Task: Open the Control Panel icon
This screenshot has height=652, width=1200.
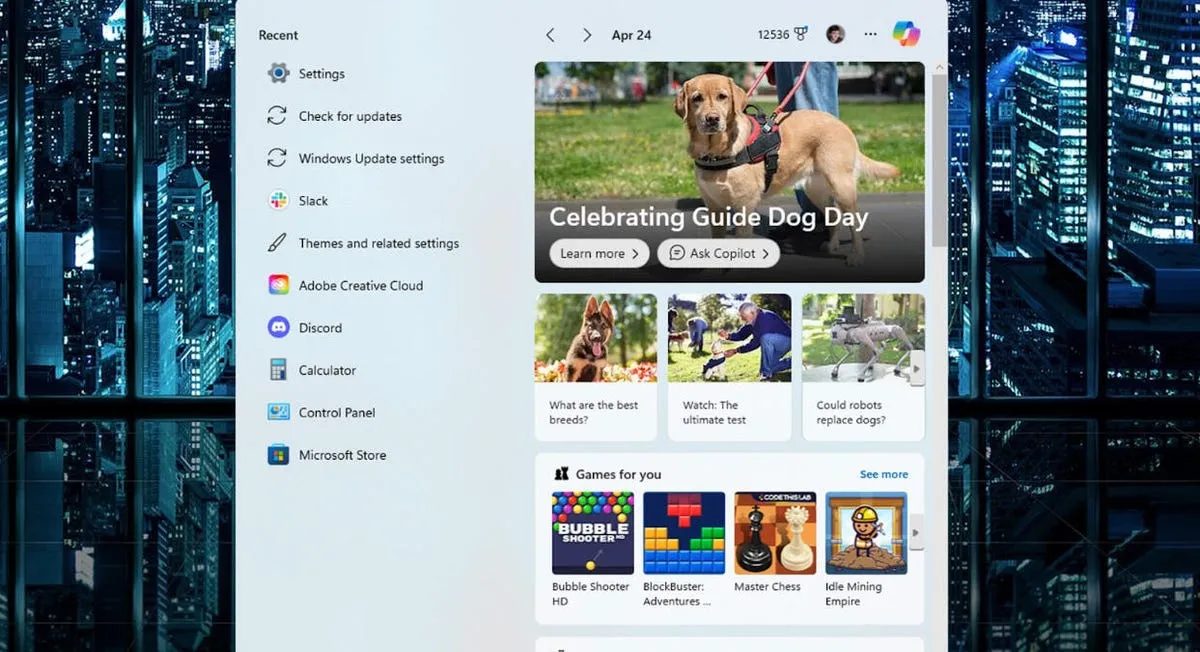Action: click(x=278, y=413)
